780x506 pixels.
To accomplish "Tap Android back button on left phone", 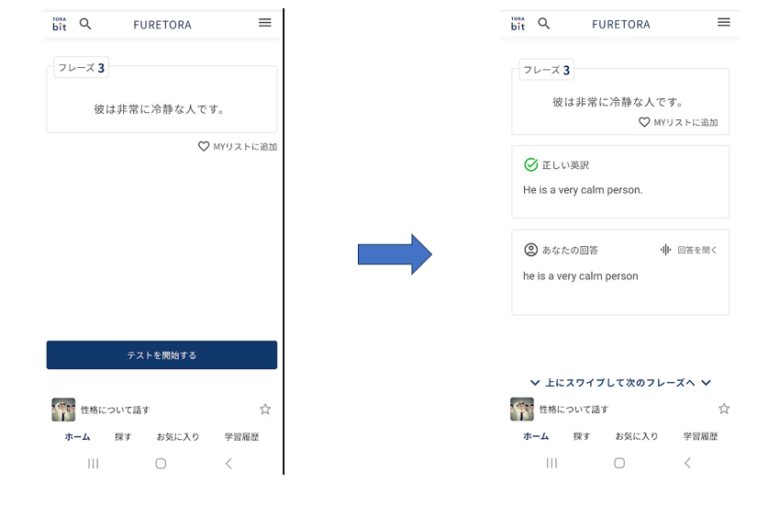I will (228, 463).
